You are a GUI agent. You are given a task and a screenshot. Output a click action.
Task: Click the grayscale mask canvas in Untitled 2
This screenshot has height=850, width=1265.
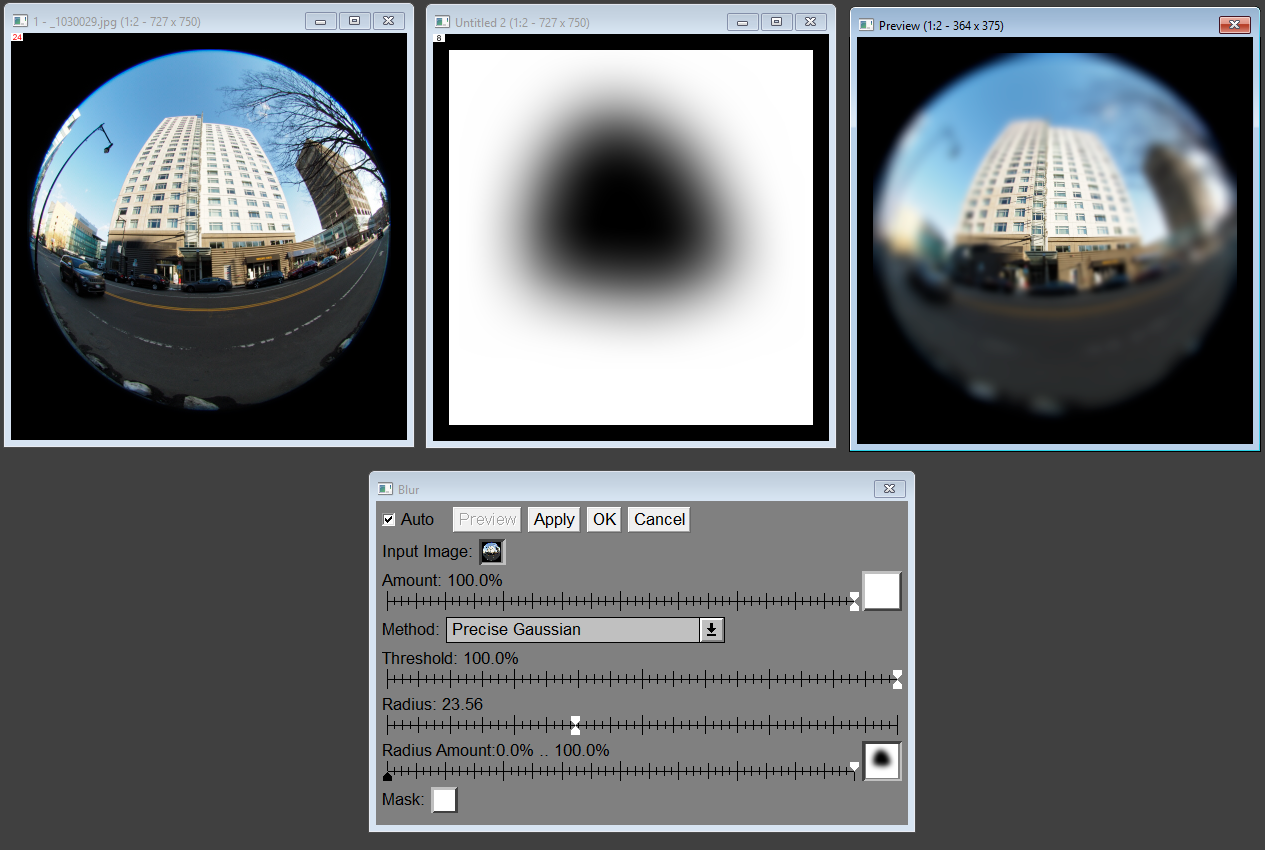click(x=631, y=238)
